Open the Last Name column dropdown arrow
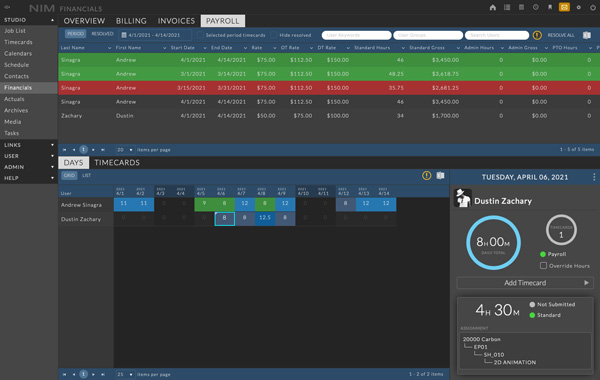The image size is (600, 380). [x=109, y=48]
